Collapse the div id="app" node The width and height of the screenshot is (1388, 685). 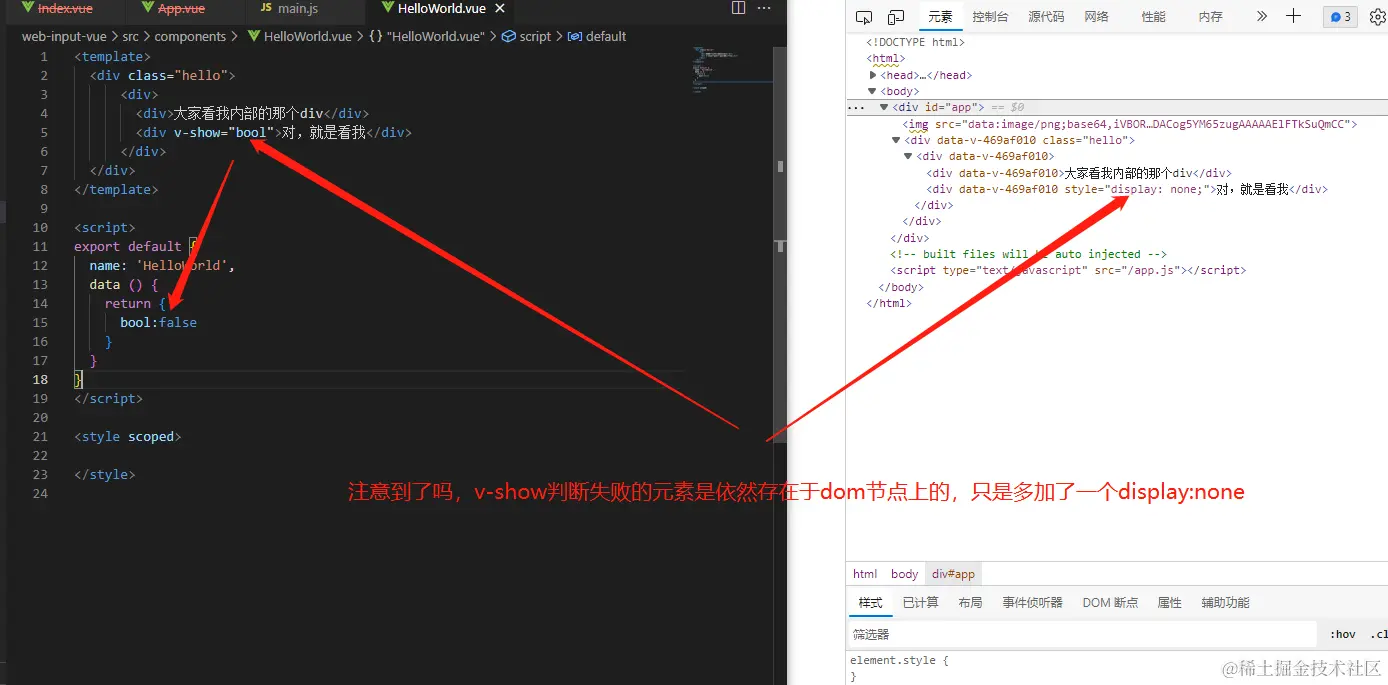pyautogui.click(x=884, y=107)
